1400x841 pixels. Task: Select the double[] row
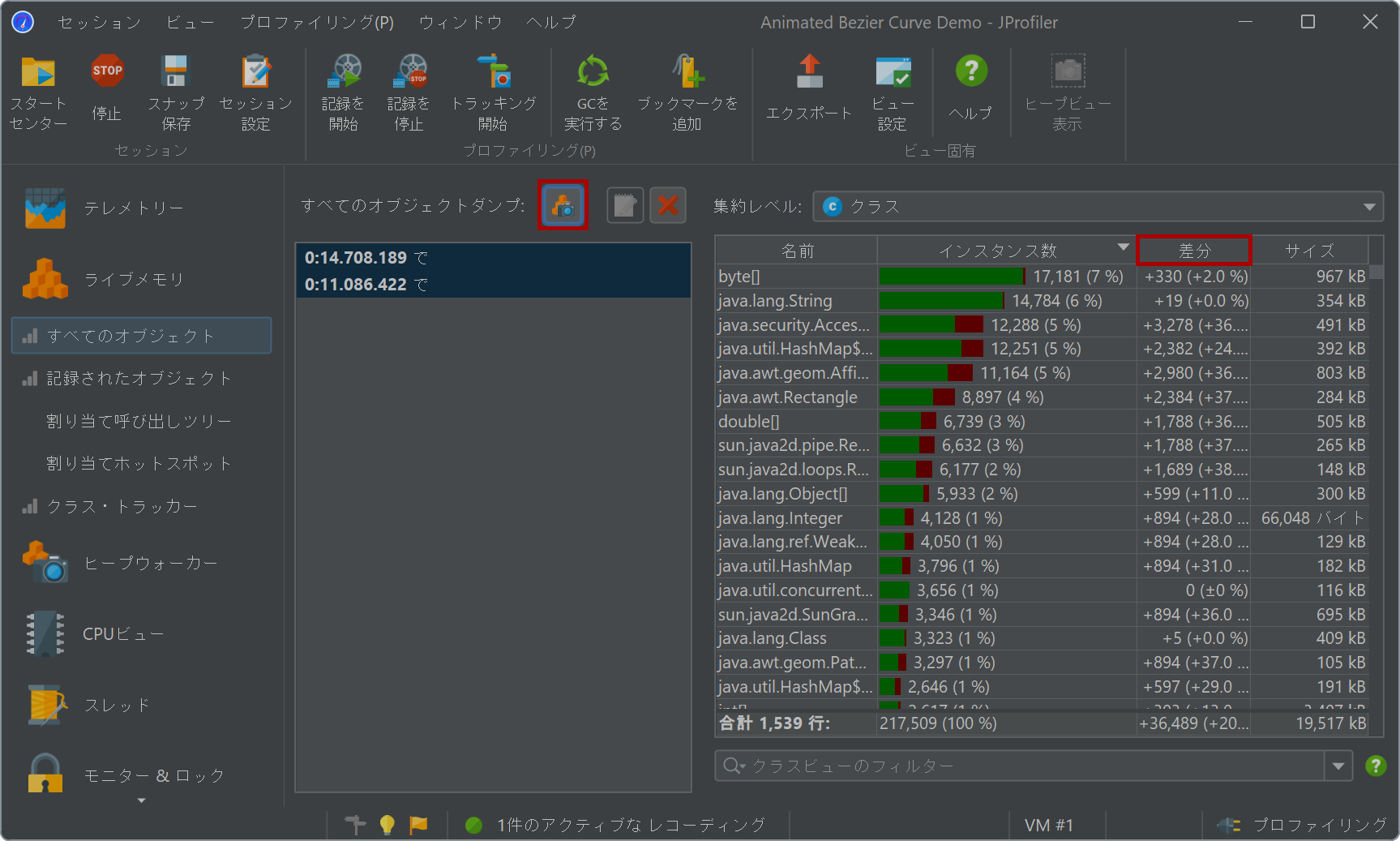1042,422
